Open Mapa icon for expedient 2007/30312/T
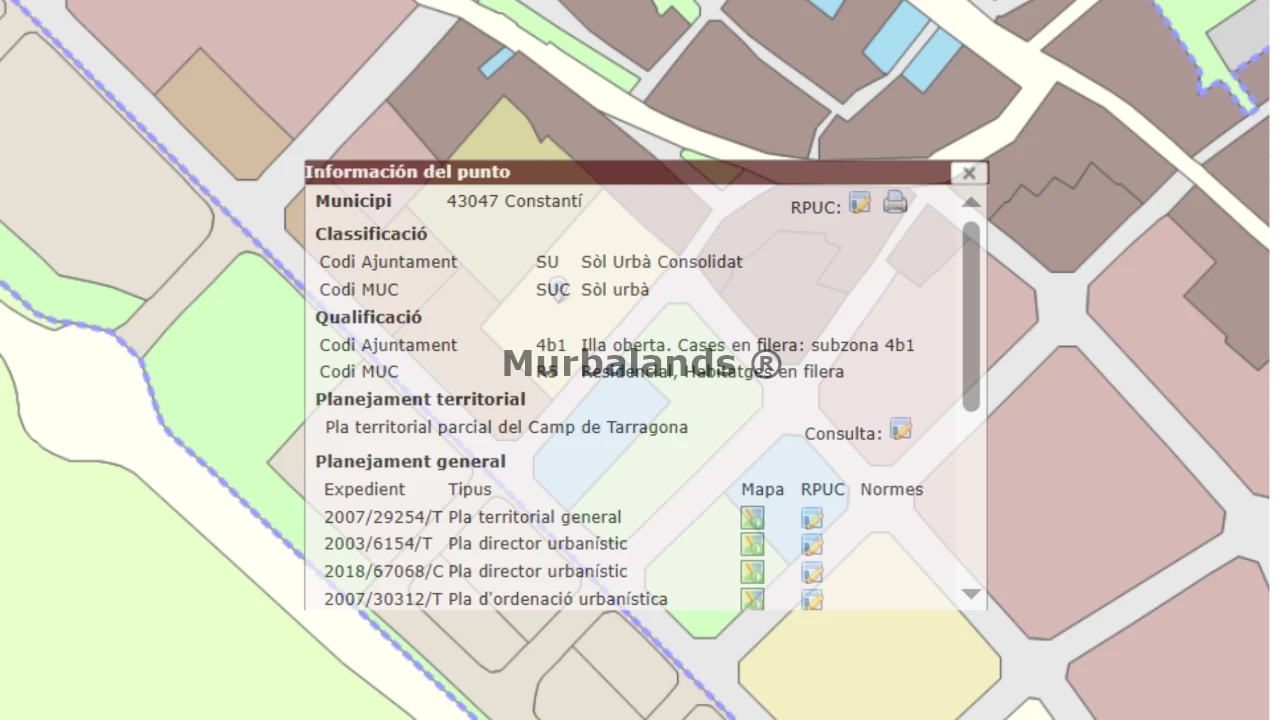Screen dimensions: 1280x720 752,599
